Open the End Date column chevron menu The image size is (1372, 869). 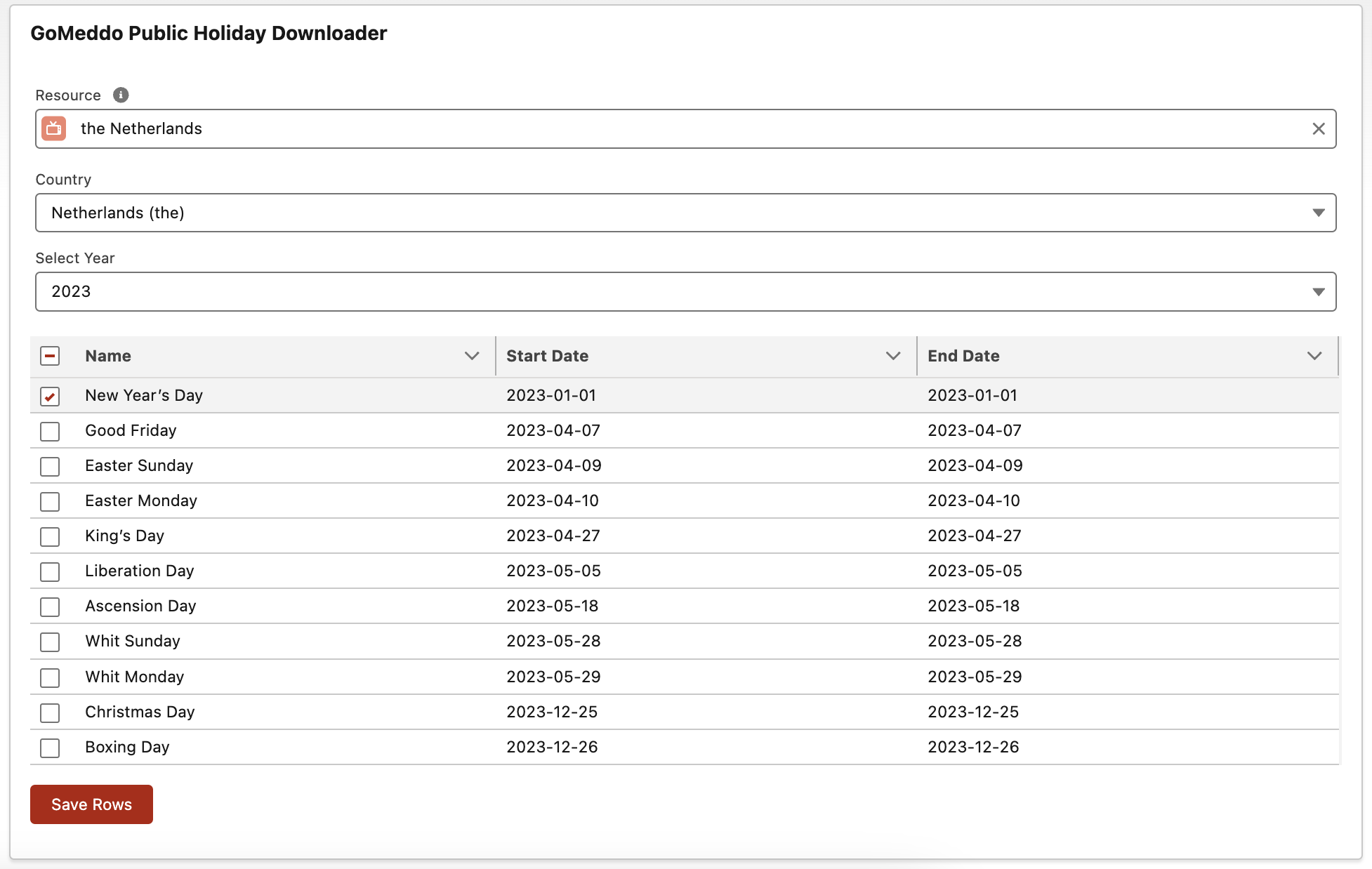1314,356
